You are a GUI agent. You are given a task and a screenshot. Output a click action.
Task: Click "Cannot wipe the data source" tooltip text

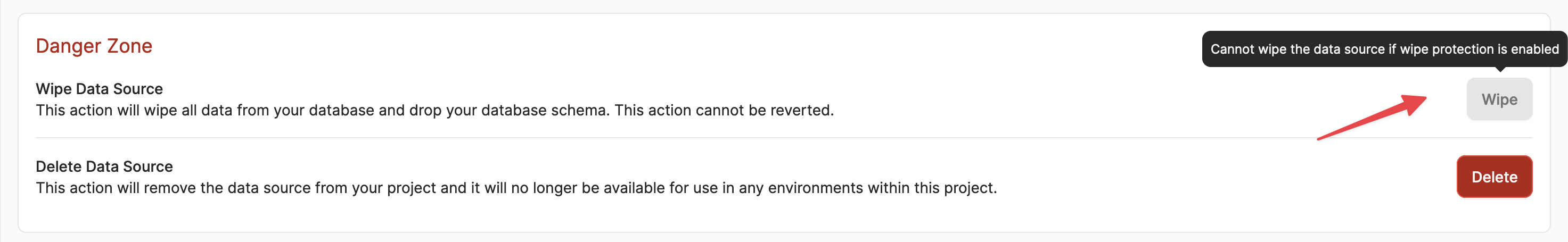pyautogui.click(x=1297, y=49)
